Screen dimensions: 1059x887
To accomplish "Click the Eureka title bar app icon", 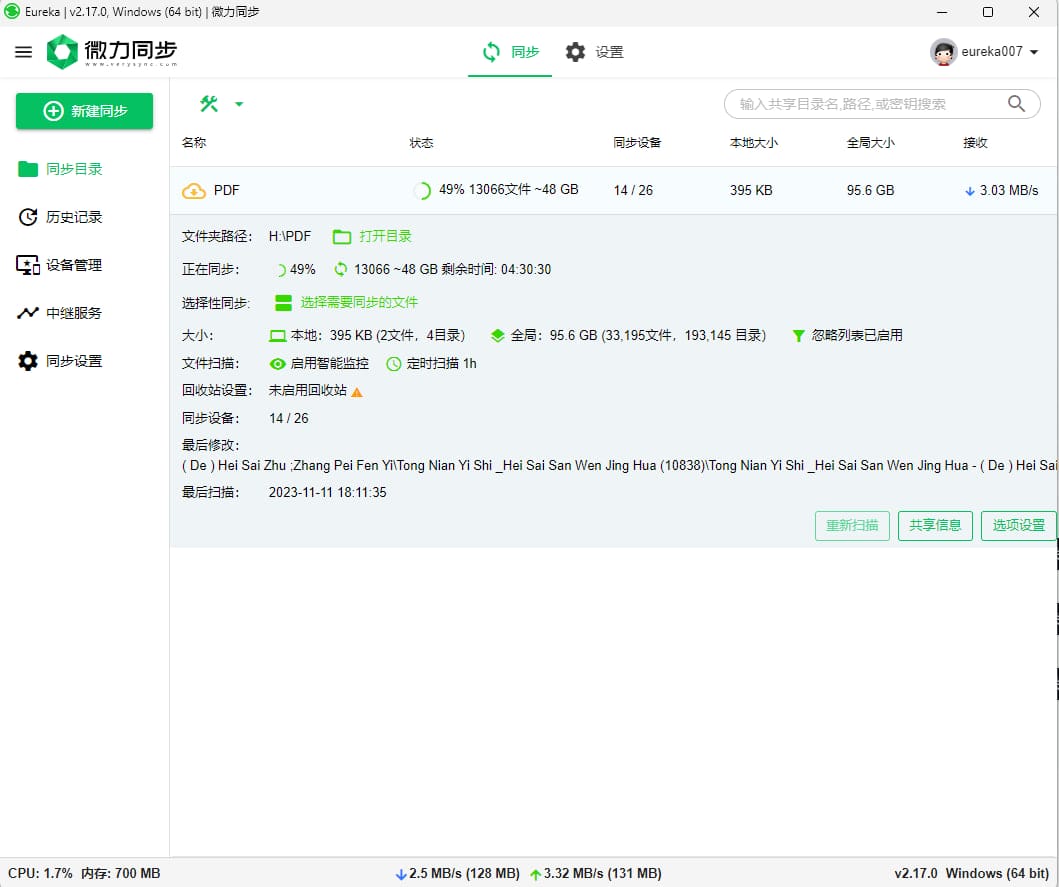I will (x=12, y=11).
